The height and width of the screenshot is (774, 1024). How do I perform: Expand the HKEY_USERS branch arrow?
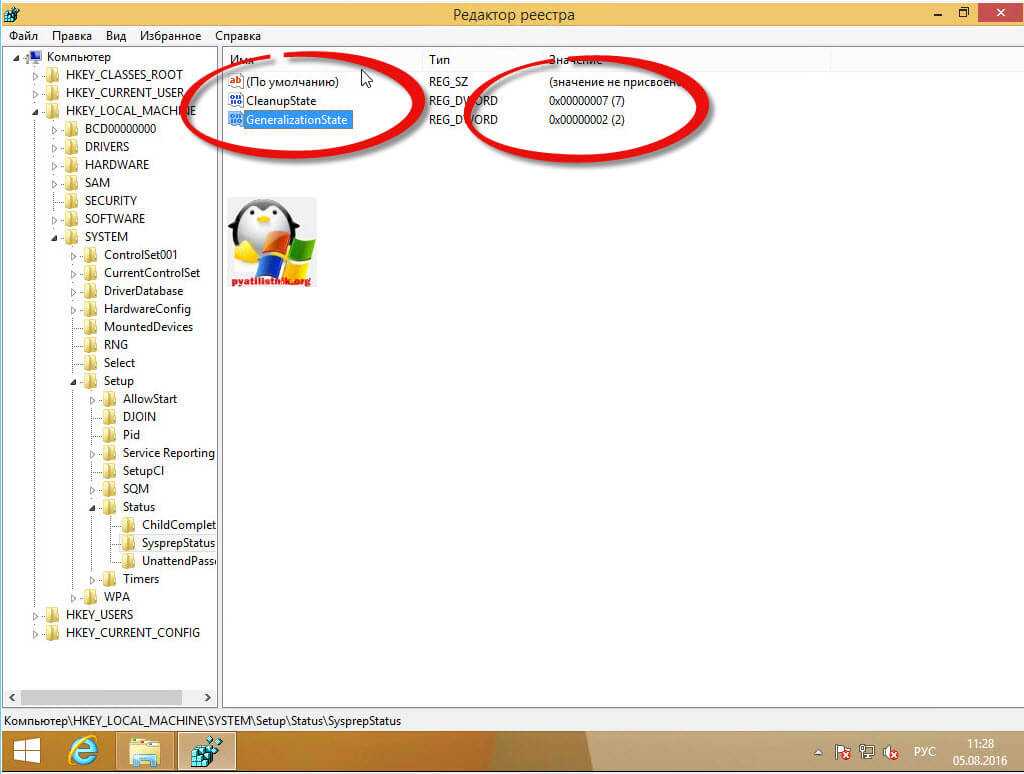pos(35,616)
